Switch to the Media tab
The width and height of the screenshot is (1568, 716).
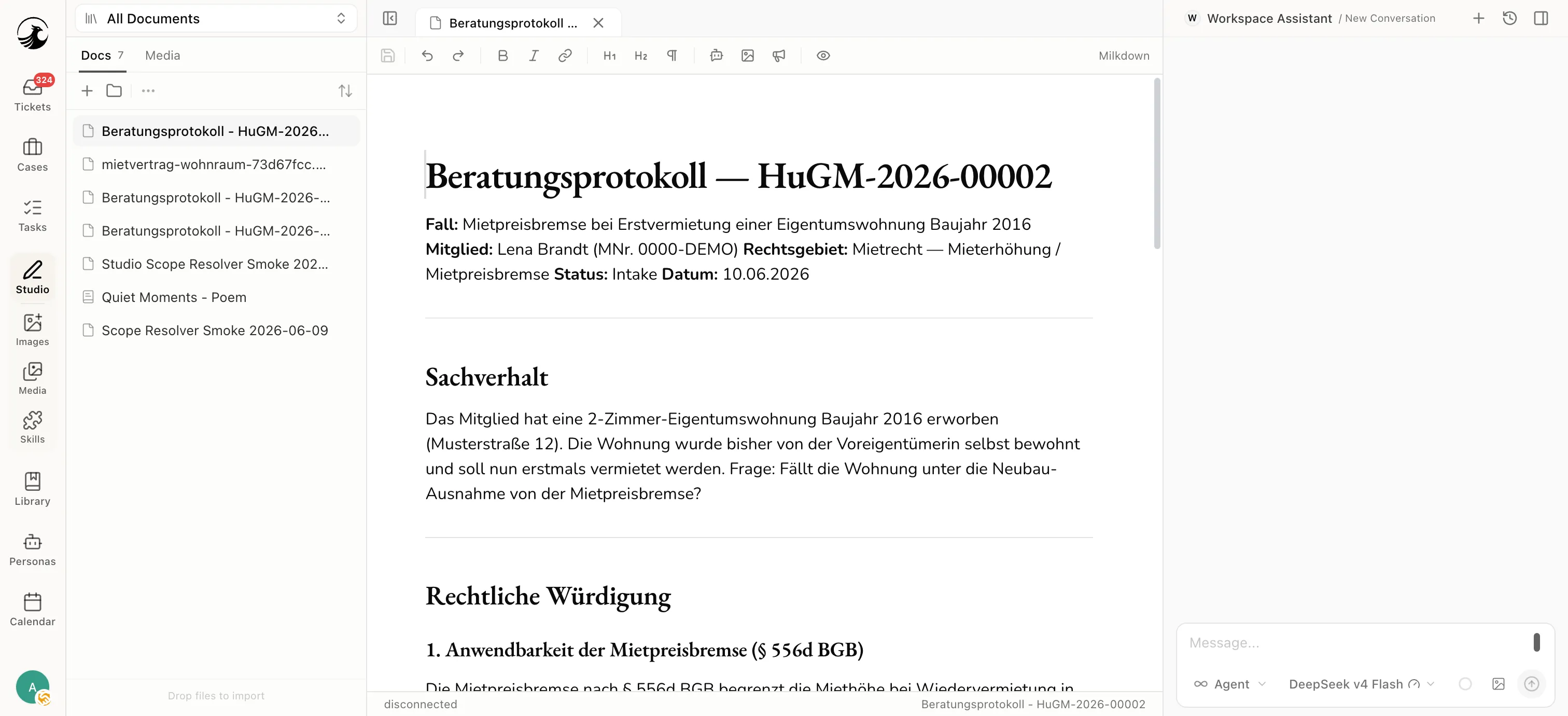click(162, 56)
